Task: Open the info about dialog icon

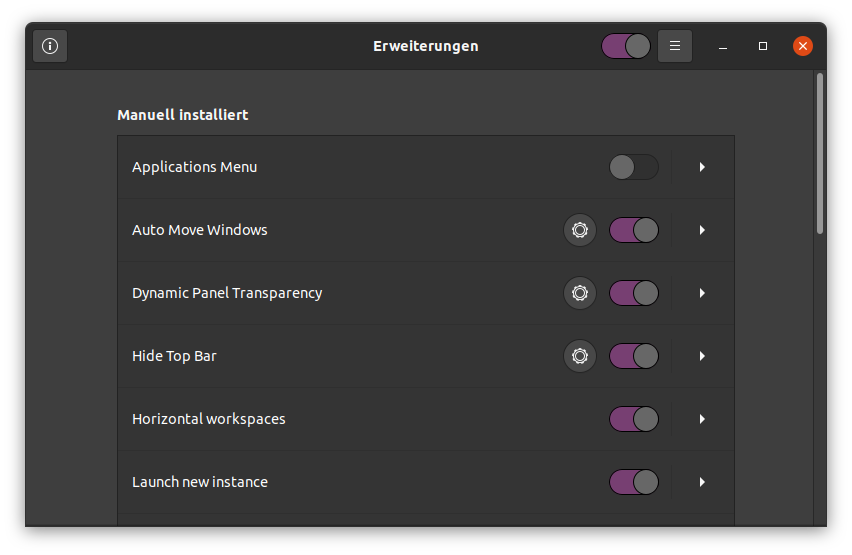Action: tap(50, 46)
